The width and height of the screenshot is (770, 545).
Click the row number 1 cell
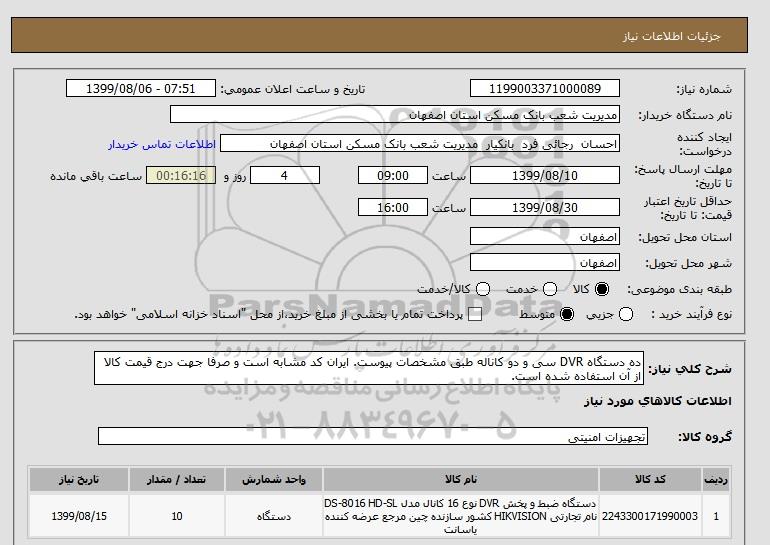click(x=716, y=516)
